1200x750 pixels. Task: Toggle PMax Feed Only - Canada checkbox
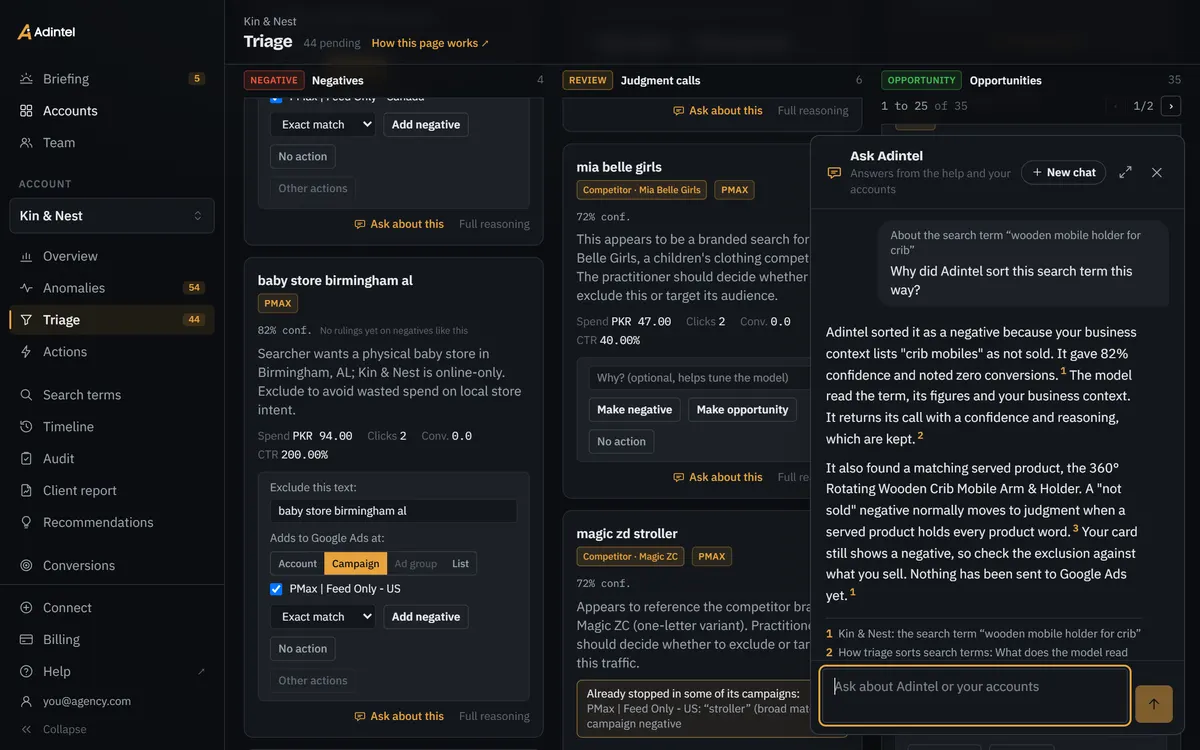click(276, 98)
